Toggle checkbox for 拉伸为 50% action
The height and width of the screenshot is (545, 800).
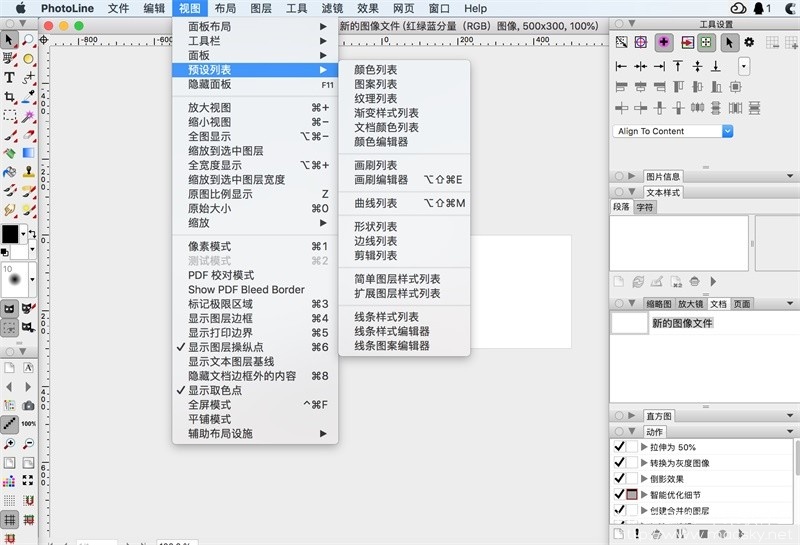coord(619,447)
